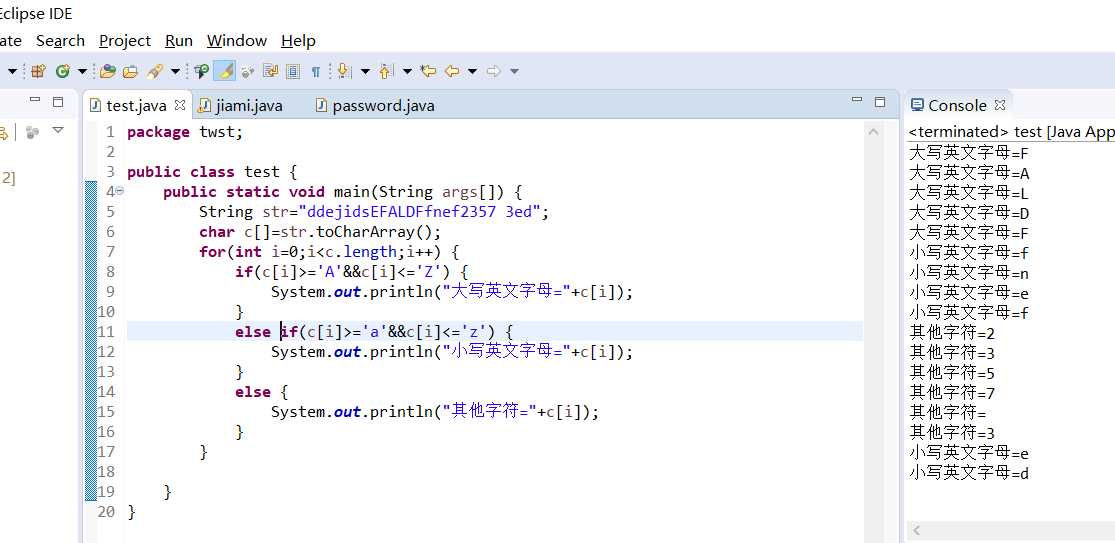Click the grayed last-tool icon next to highlighter
Screen dimensions: 1115x543
[247, 71]
